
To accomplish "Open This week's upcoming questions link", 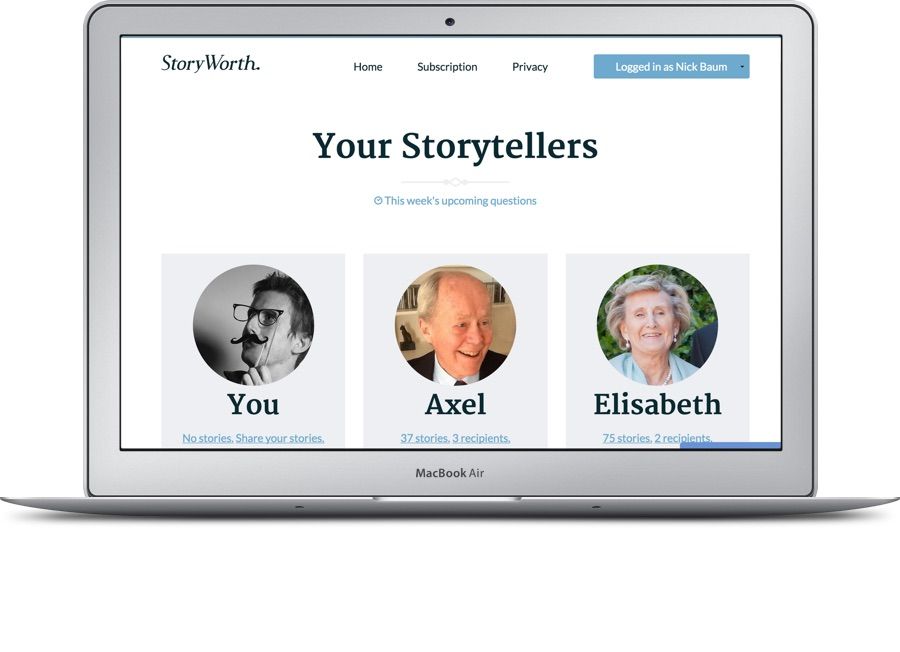I will point(460,200).
